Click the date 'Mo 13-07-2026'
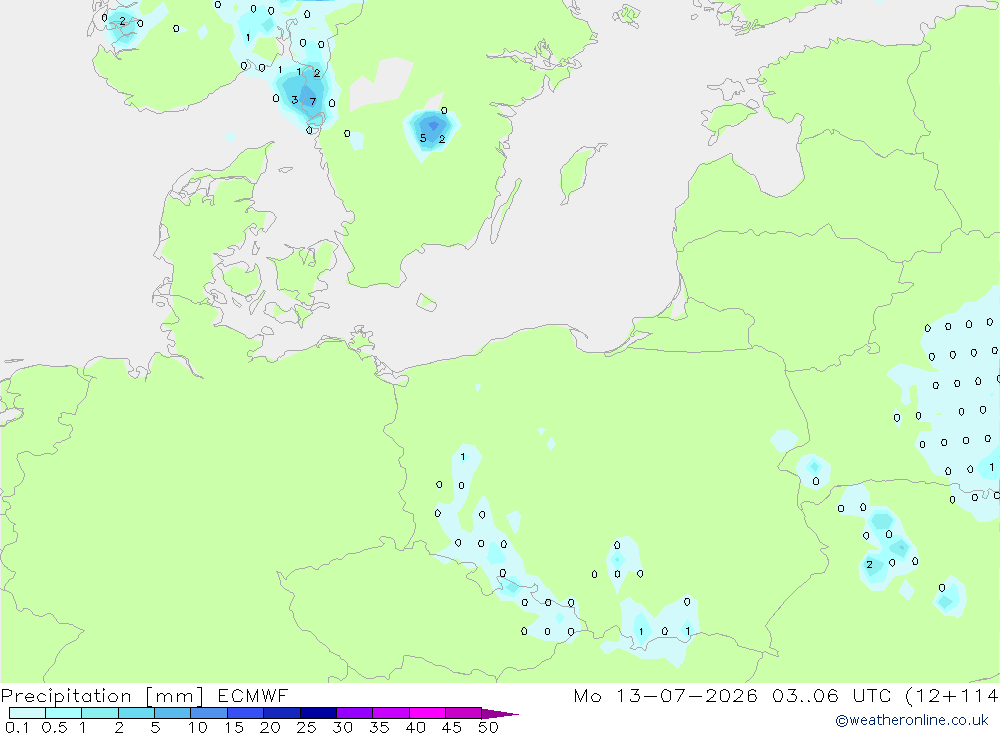1000x733 pixels. 665,695
